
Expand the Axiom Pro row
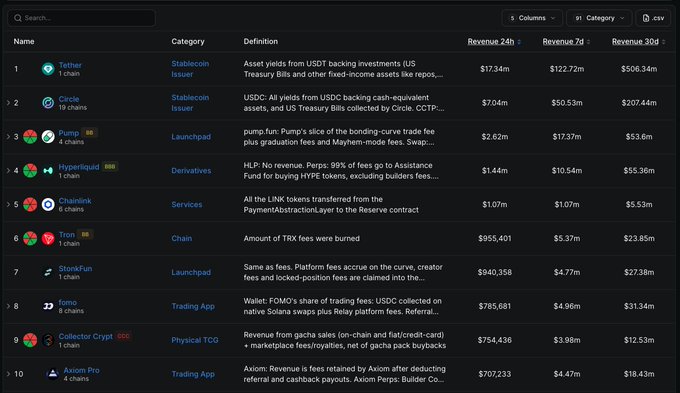tap(8, 374)
